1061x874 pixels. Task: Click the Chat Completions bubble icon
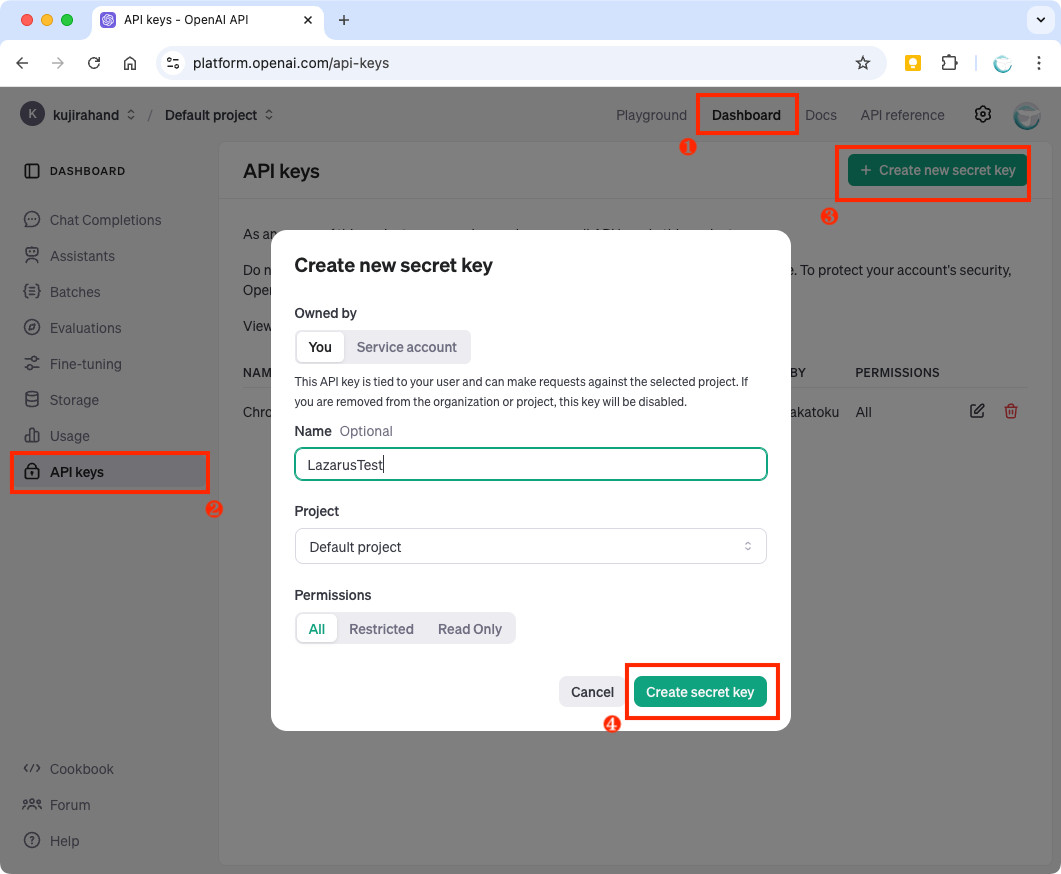[x=32, y=220]
